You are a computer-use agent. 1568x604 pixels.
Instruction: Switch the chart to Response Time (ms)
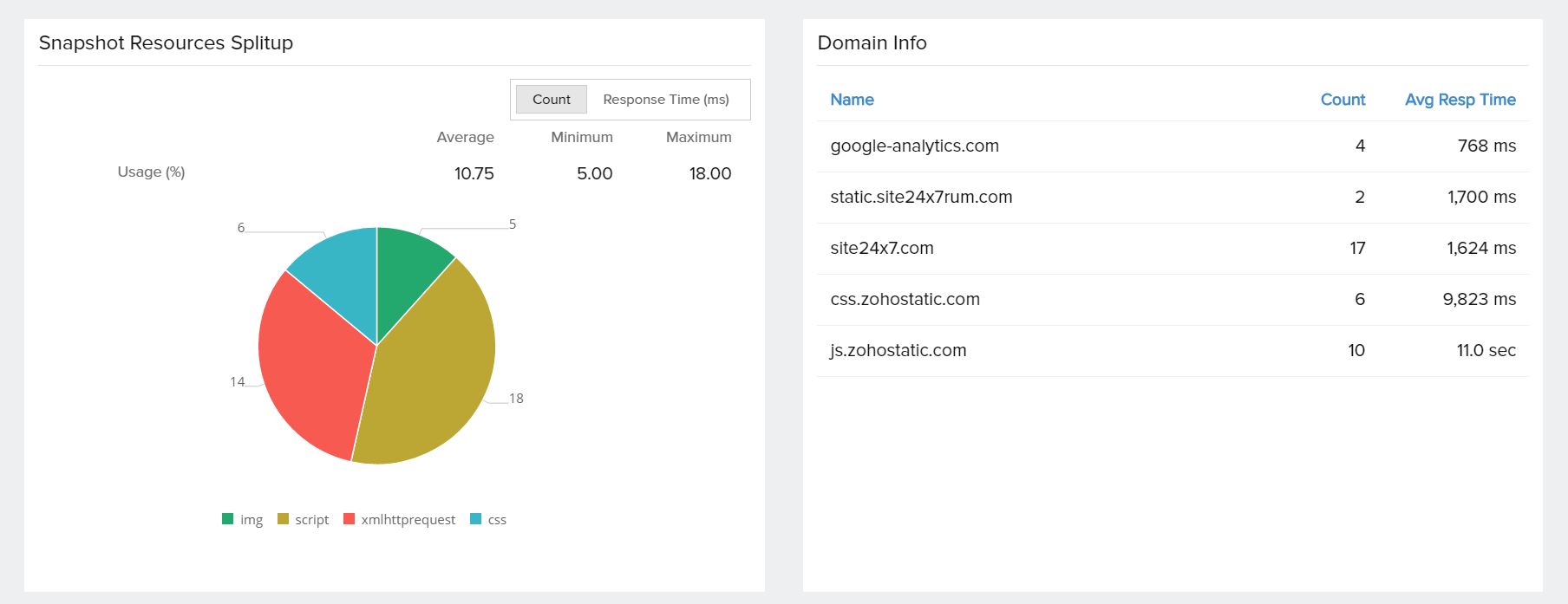coord(666,100)
